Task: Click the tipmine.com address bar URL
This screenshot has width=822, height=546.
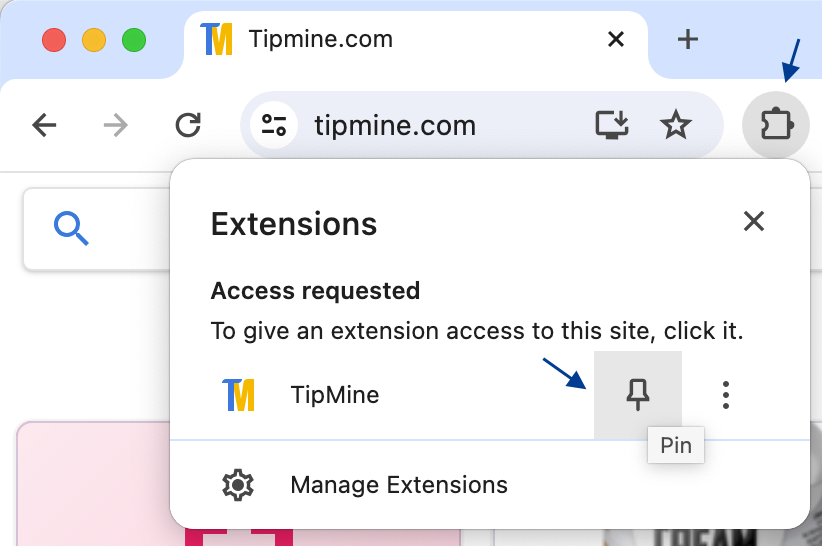Action: tap(395, 126)
